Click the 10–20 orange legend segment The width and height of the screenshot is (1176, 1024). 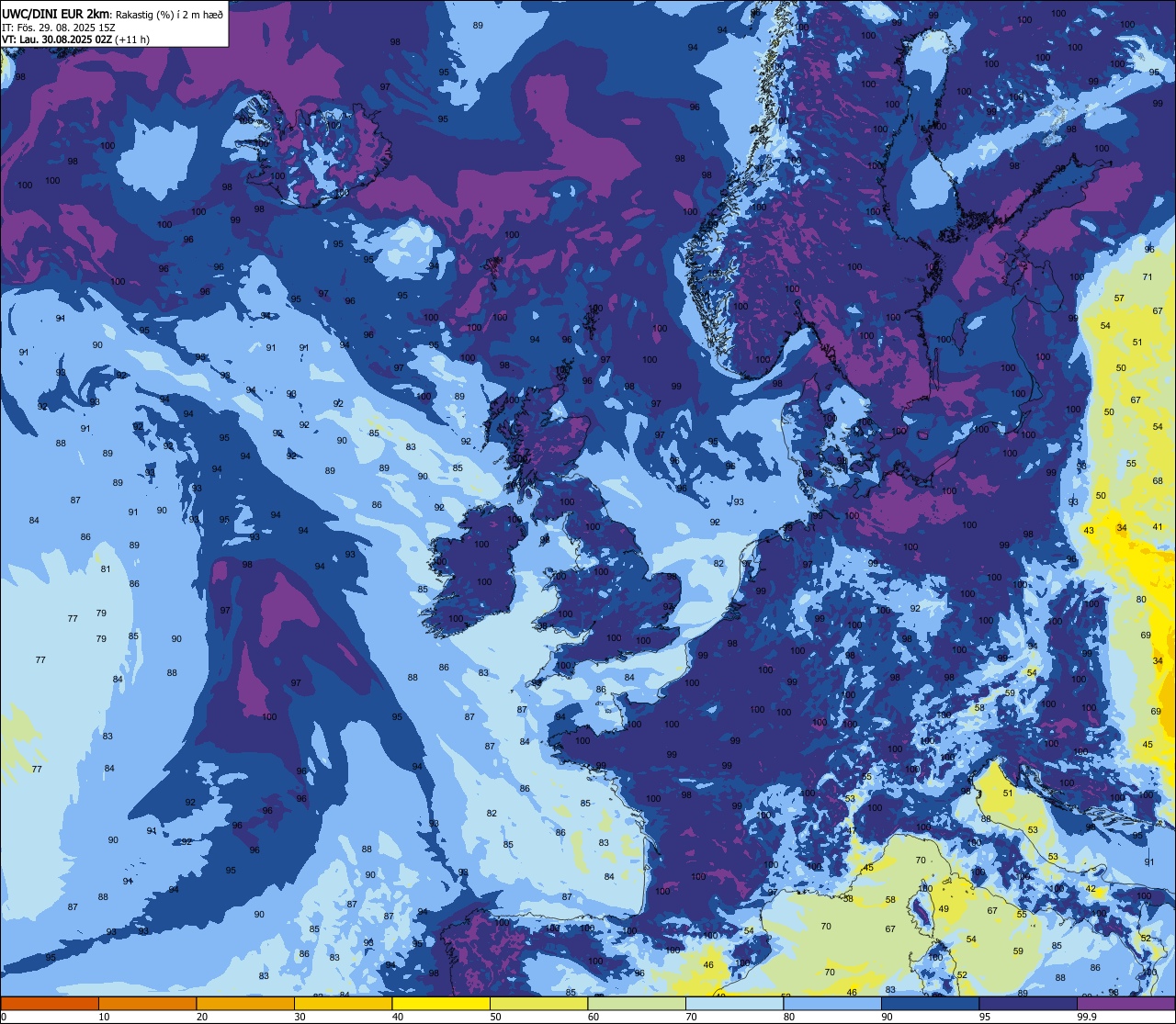(x=147, y=1004)
